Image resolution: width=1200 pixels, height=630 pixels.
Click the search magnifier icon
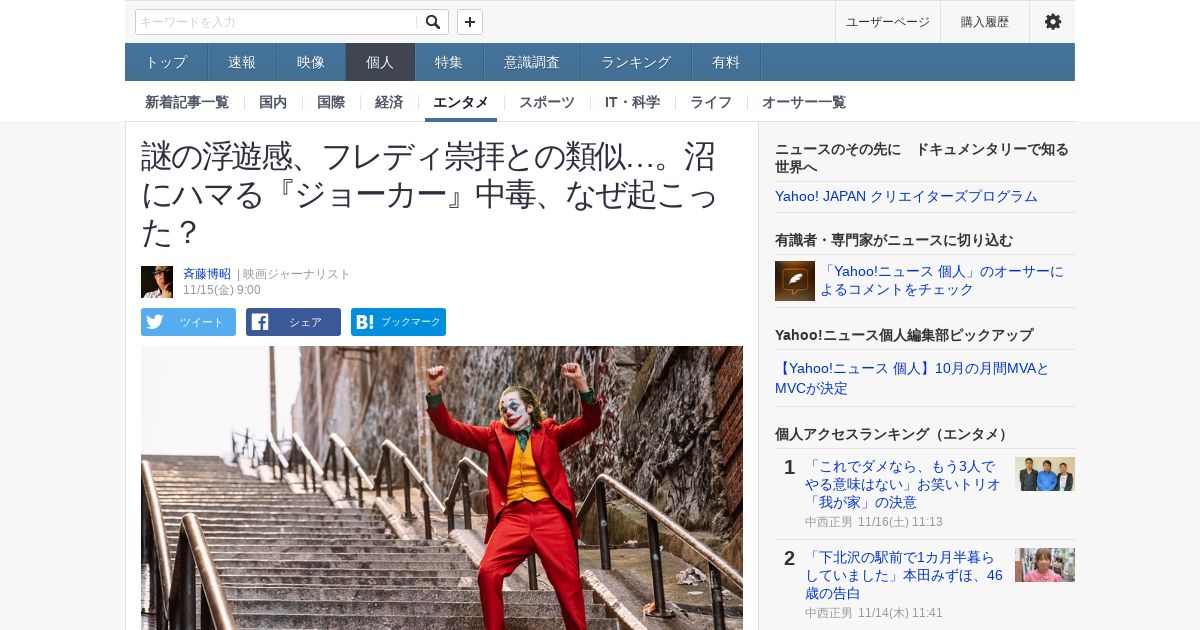pyautogui.click(x=433, y=22)
